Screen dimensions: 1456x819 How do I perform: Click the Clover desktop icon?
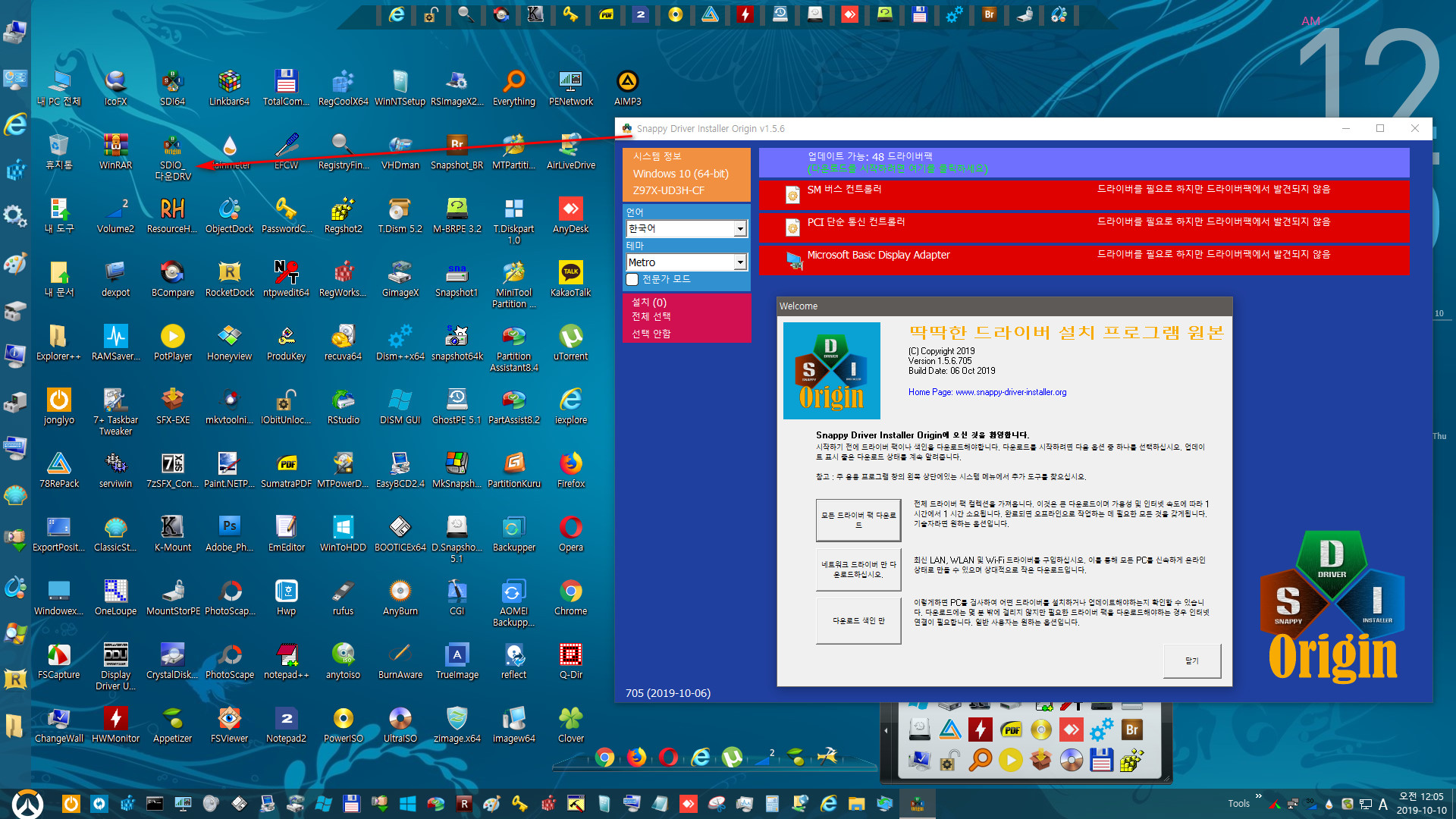click(570, 725)
